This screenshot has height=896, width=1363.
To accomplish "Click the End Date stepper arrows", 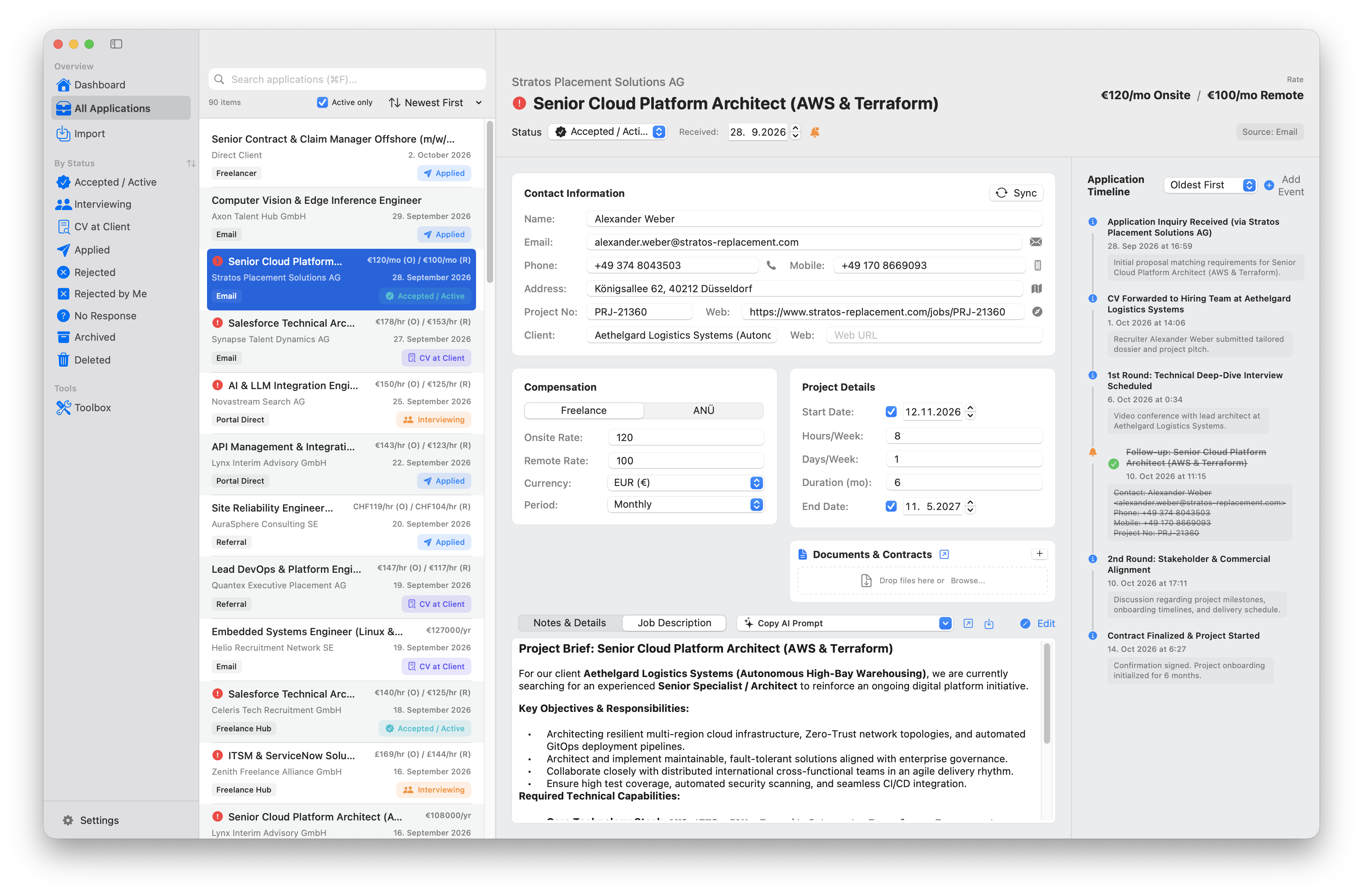I will [970, 506].
